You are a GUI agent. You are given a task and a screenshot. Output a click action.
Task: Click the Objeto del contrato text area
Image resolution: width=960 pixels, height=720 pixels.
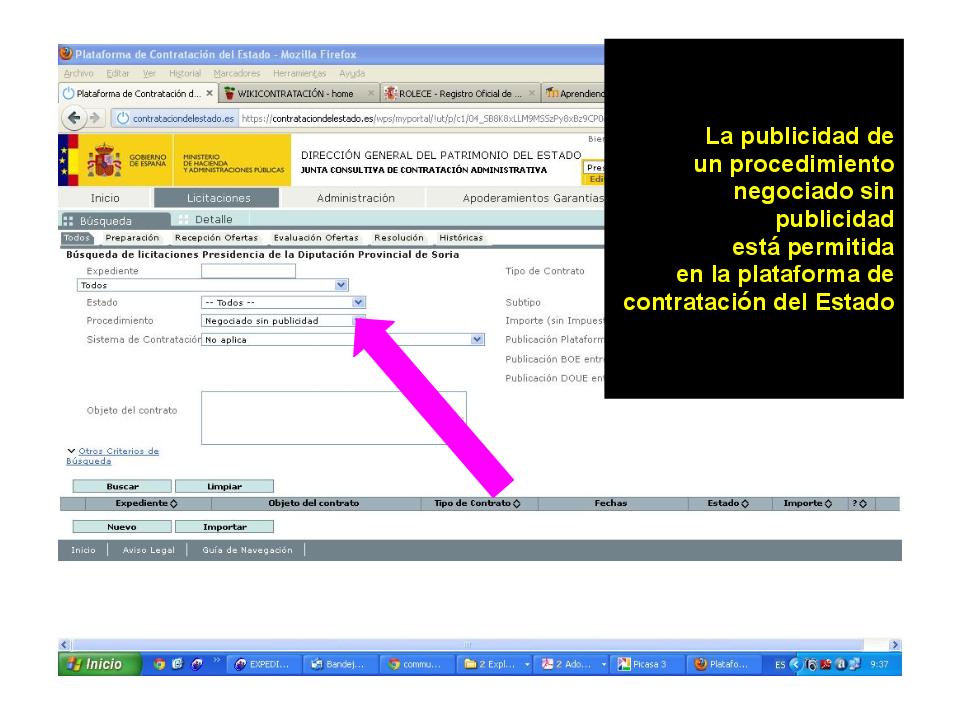pos(334,418)
